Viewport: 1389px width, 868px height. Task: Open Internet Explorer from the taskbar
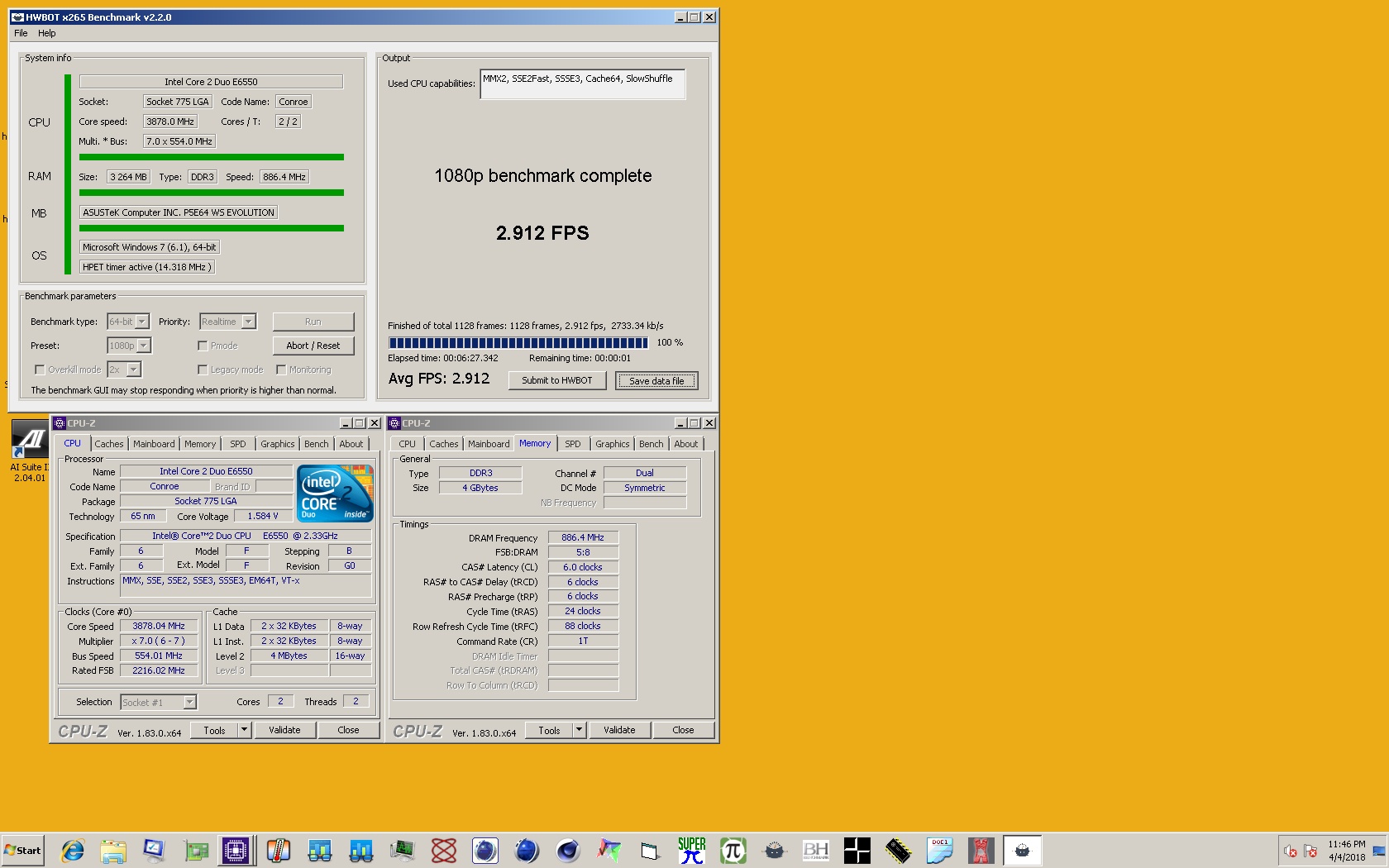[x=73, y=850]
